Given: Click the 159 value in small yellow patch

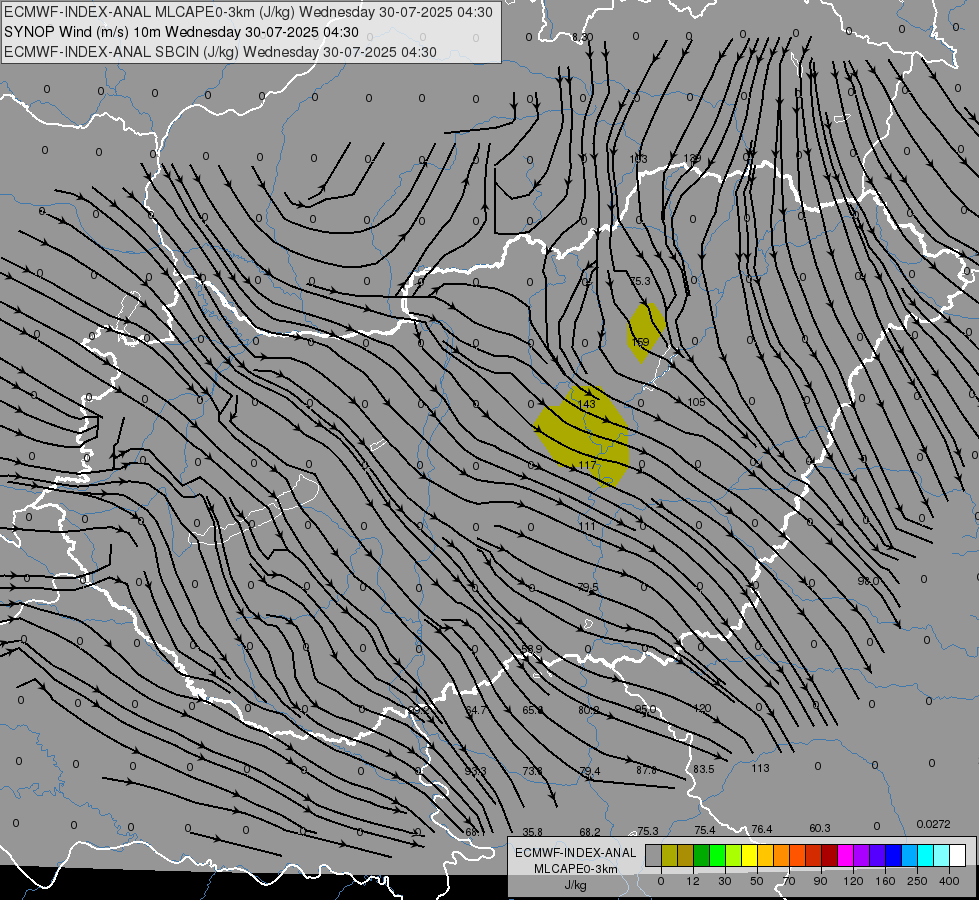Looking at the screenshot, I should 641,342.
